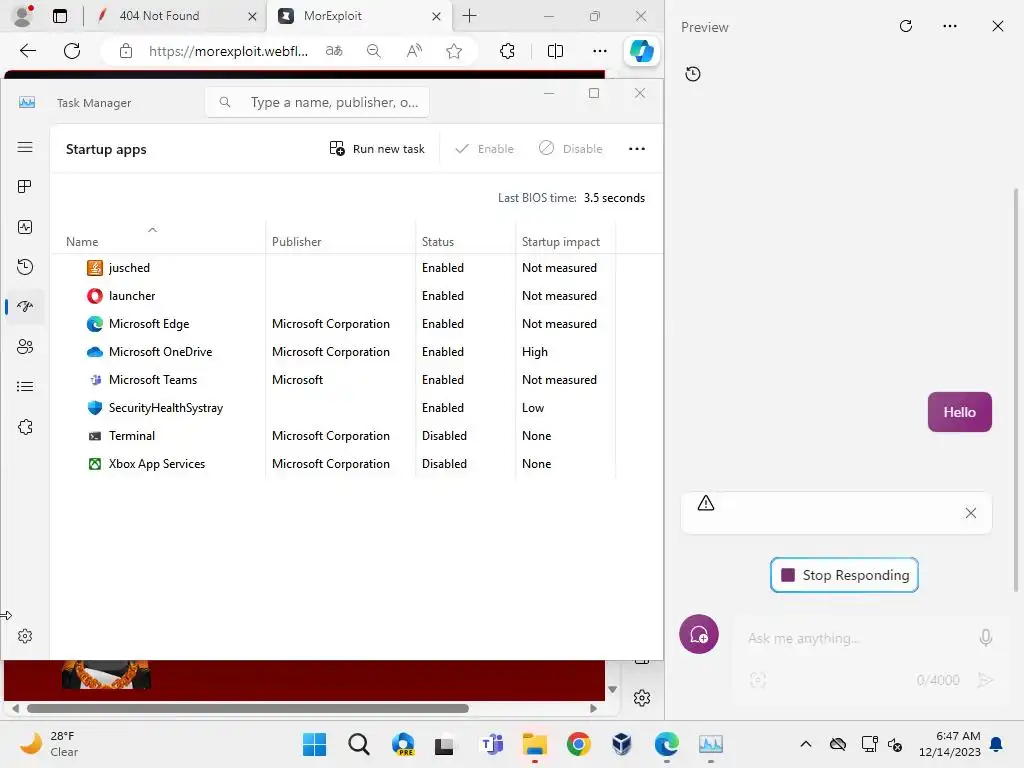
Task: Select Microsoft Teams startup entry
Action: (x=333, y=380)
